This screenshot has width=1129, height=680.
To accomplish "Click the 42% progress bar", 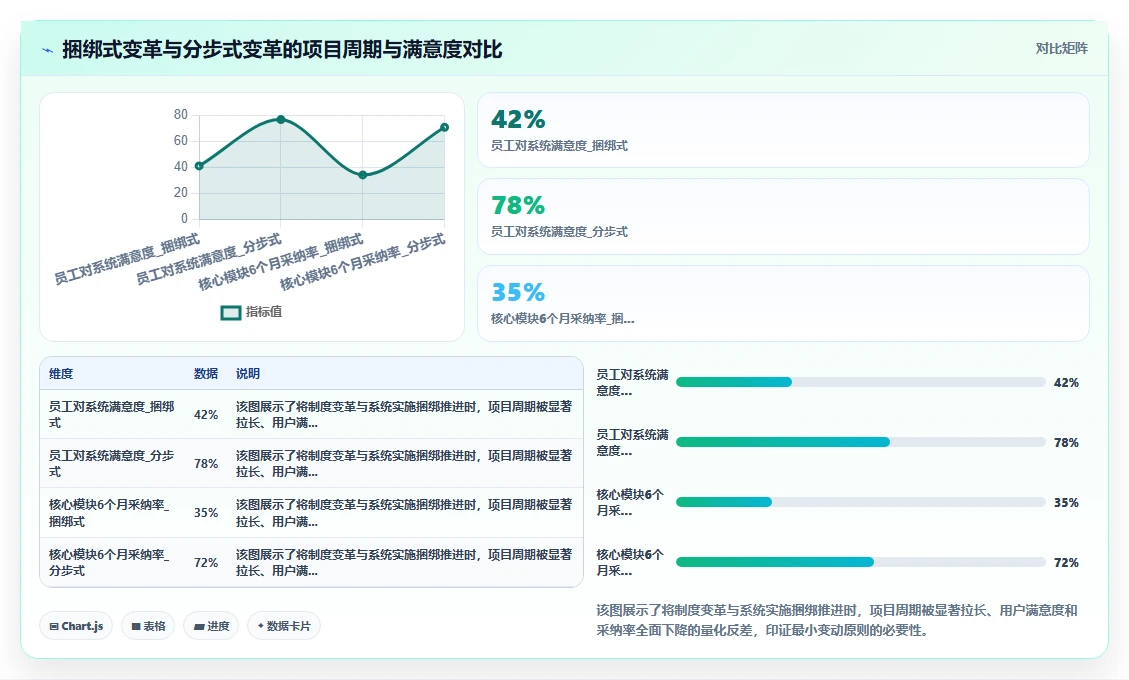I will point(860,382).
